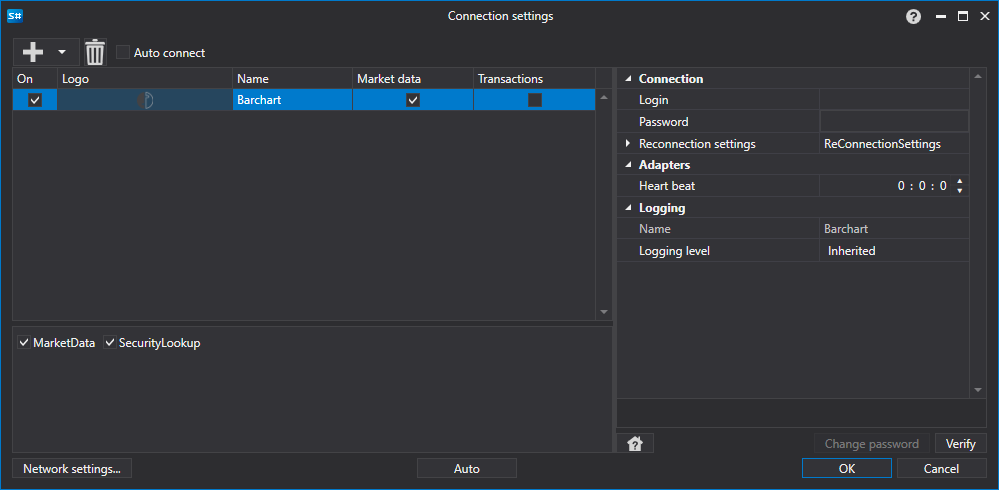Sort by the Market data column header

(x=413, y=79)
